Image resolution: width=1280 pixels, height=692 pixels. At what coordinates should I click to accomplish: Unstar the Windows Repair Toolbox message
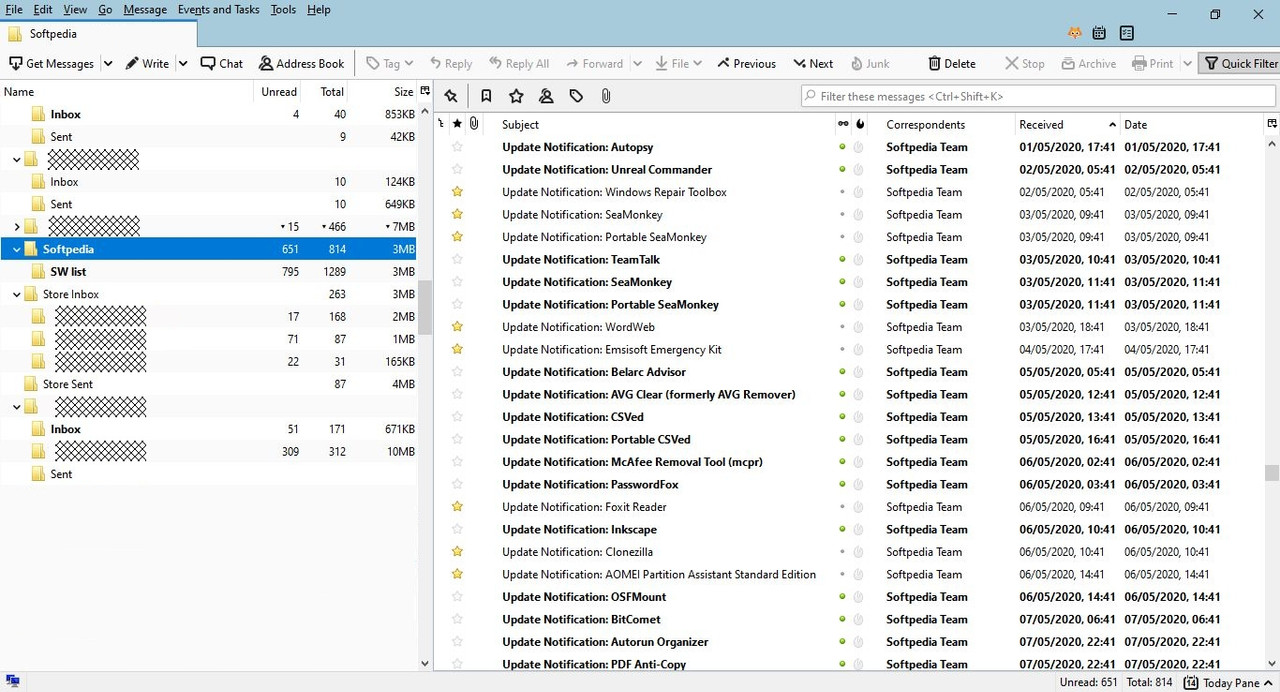pos(457,192)
